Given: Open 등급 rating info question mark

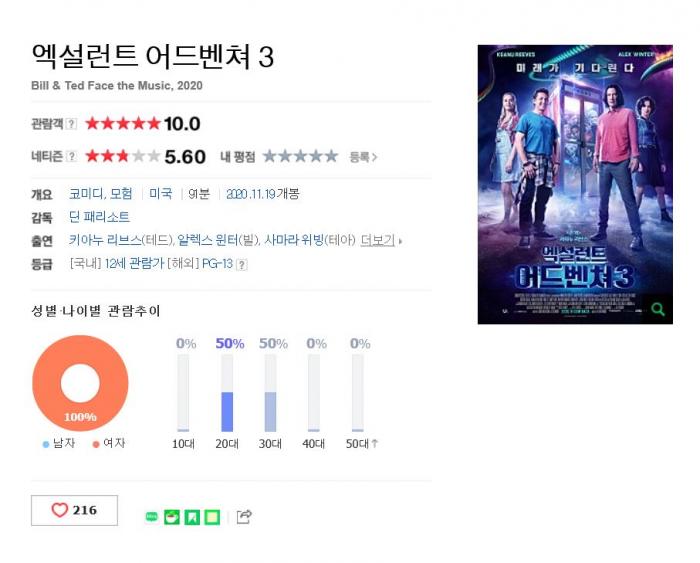Looking at the screenshot, I should (x=242, y=265).
